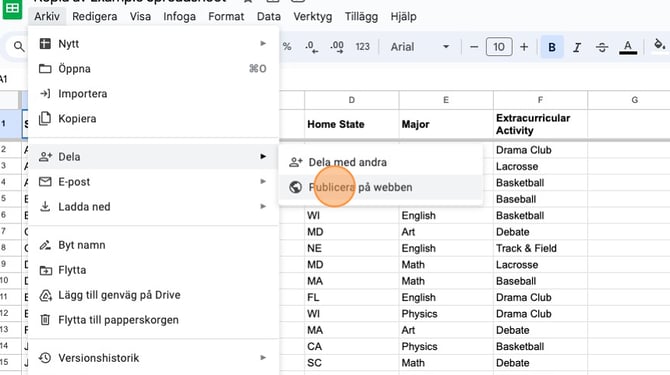Screen dimensions: 670x375
Task: Choose Kopiera from the menu
Action: pos(154,119)
